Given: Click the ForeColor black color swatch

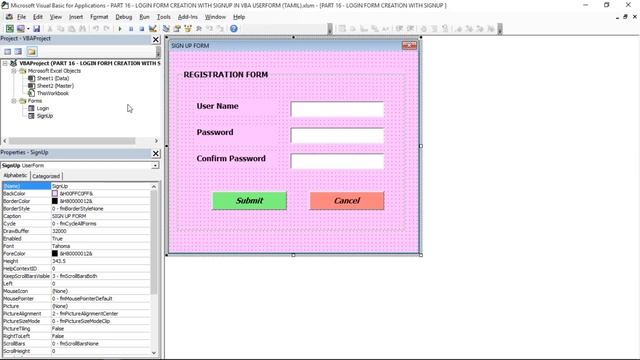Looking at the screenshot, I should [55, 253].
